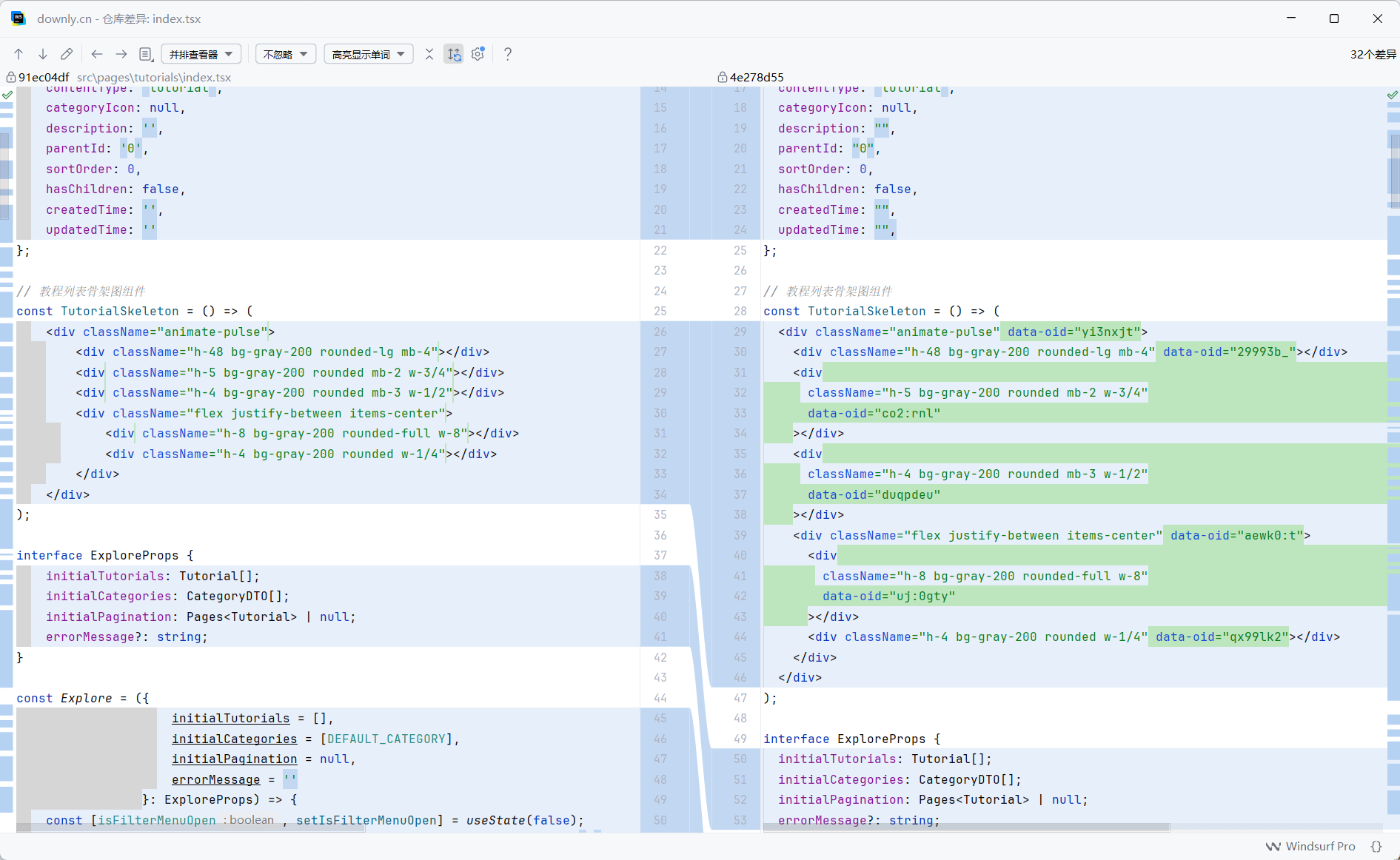Open the diff settings gear icon
1400x860 pixels.
pyautogui.click(x=478, y=54)
